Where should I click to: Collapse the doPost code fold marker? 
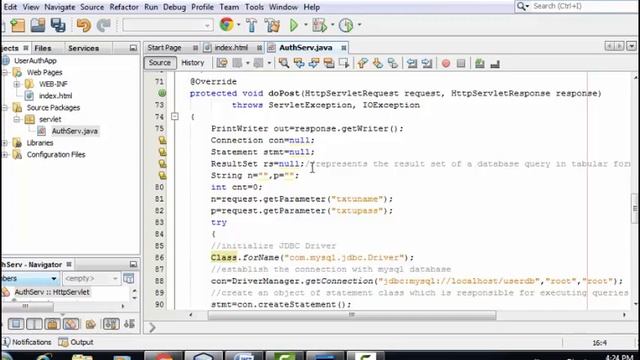pyautogui.click(x=175, y=116)
